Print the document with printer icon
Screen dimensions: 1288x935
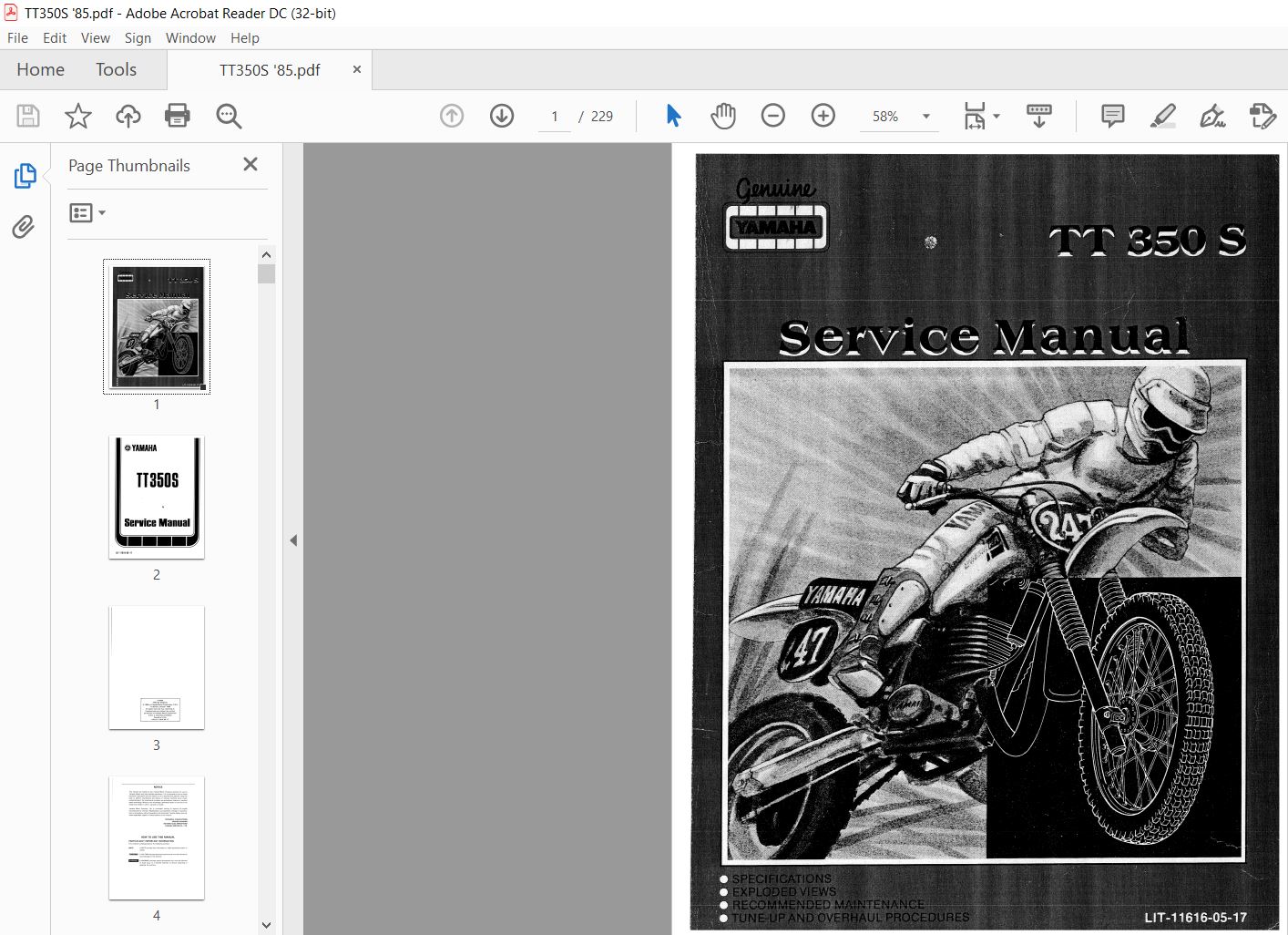click(178, 116)
